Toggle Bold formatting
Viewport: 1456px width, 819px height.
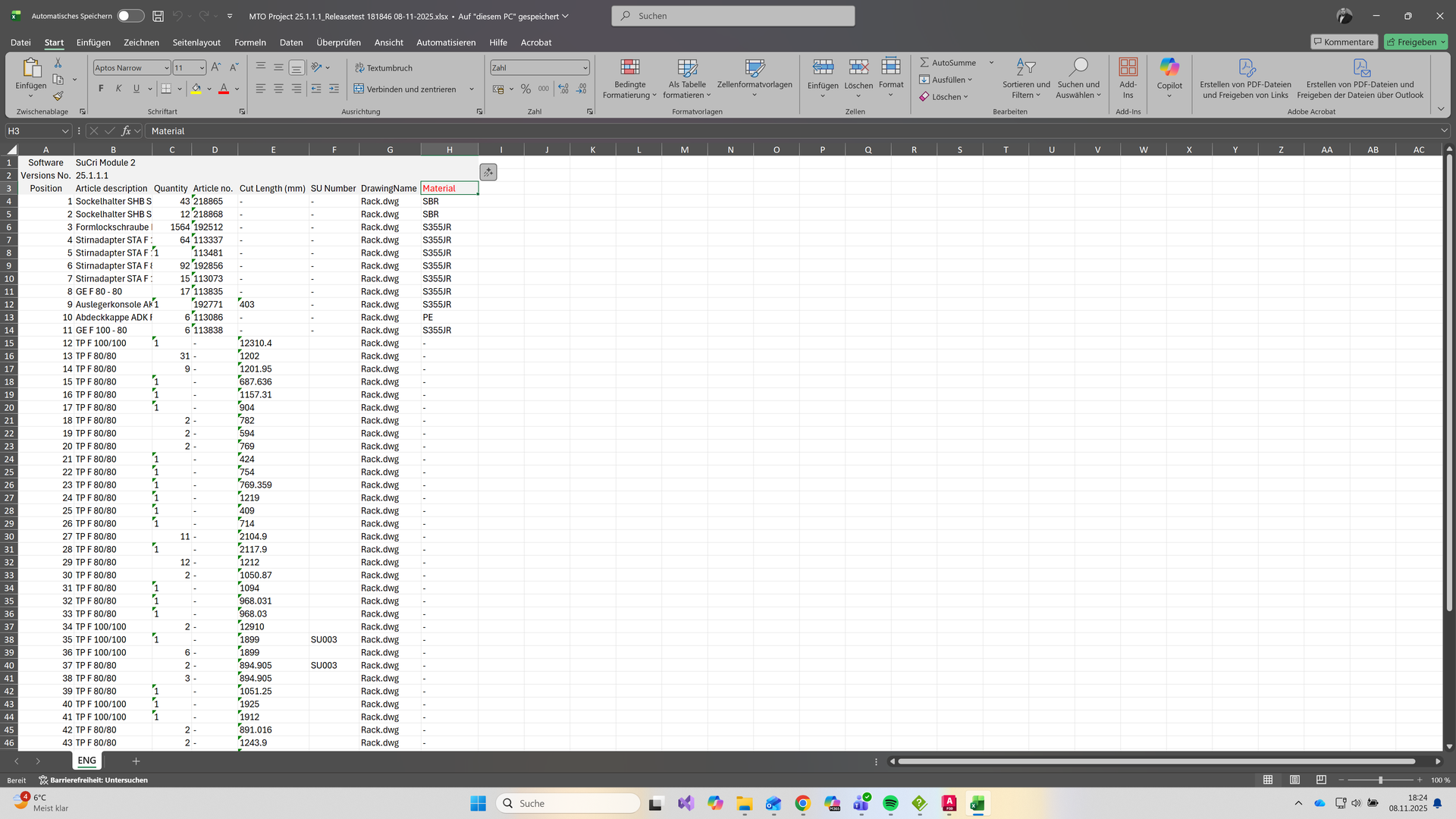(x=101, y=89)
